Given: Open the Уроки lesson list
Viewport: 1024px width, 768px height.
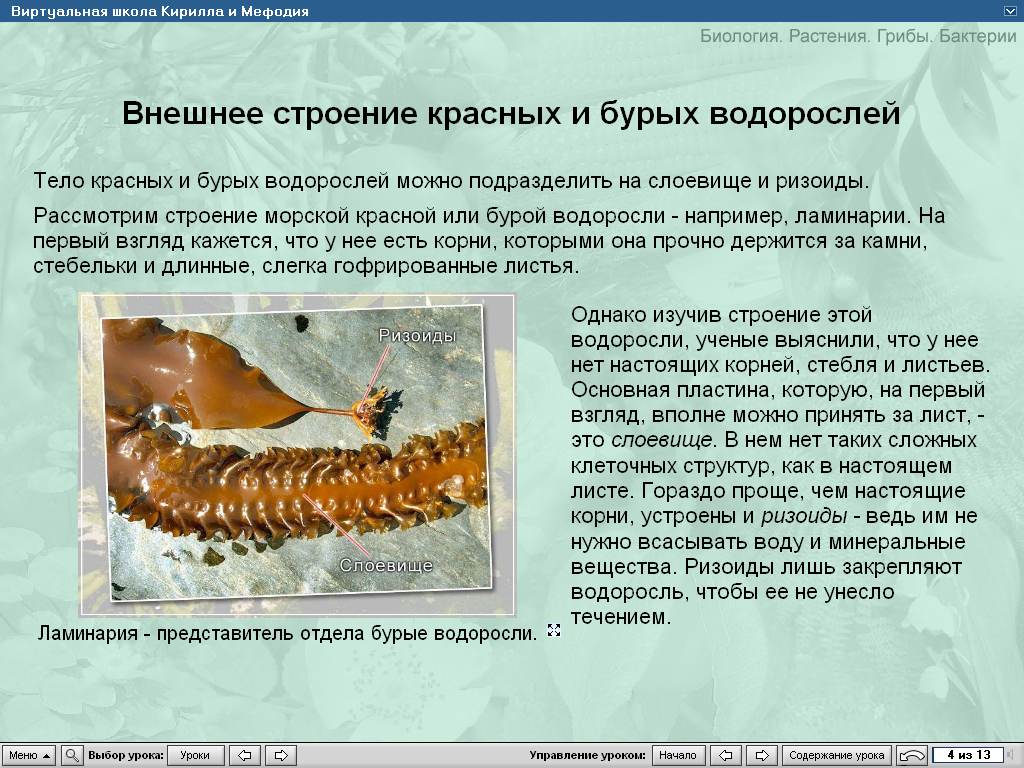Looking at the screenshot, I should tap(195, 755).
